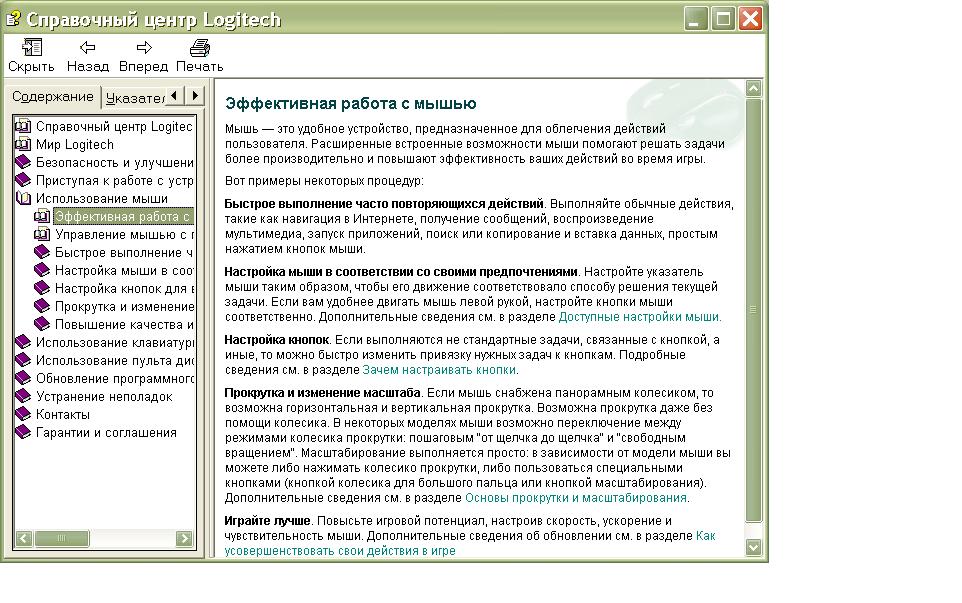962x603 pixels.
Task: Minimize the Справочный центр Logitech window
Action: pyautogui.click(x=695, y=18)
